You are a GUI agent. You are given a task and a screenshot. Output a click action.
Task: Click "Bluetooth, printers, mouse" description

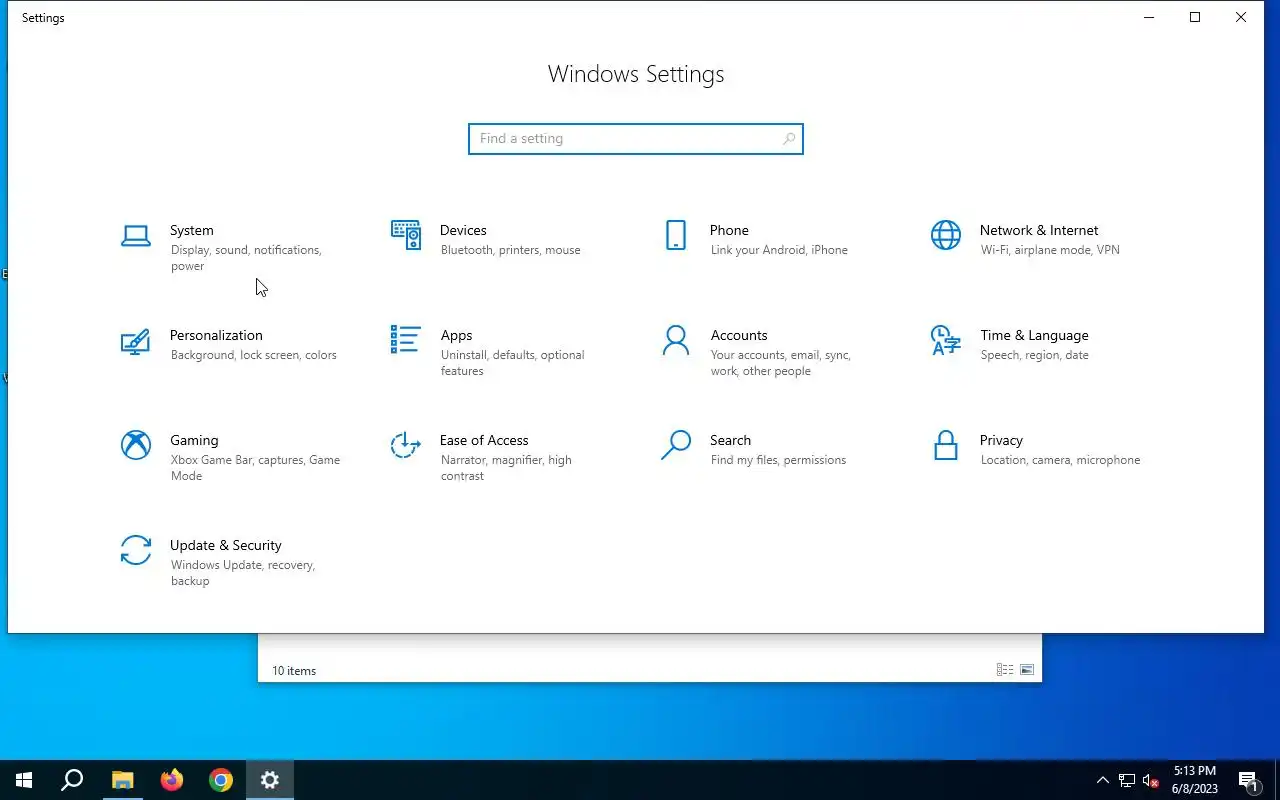[511, 250]
